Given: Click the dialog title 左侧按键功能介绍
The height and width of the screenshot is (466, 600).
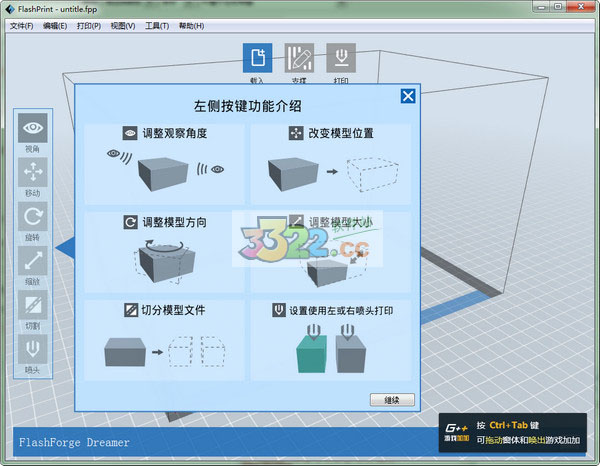Looking at the screenshot, I should tap(248, 106).
